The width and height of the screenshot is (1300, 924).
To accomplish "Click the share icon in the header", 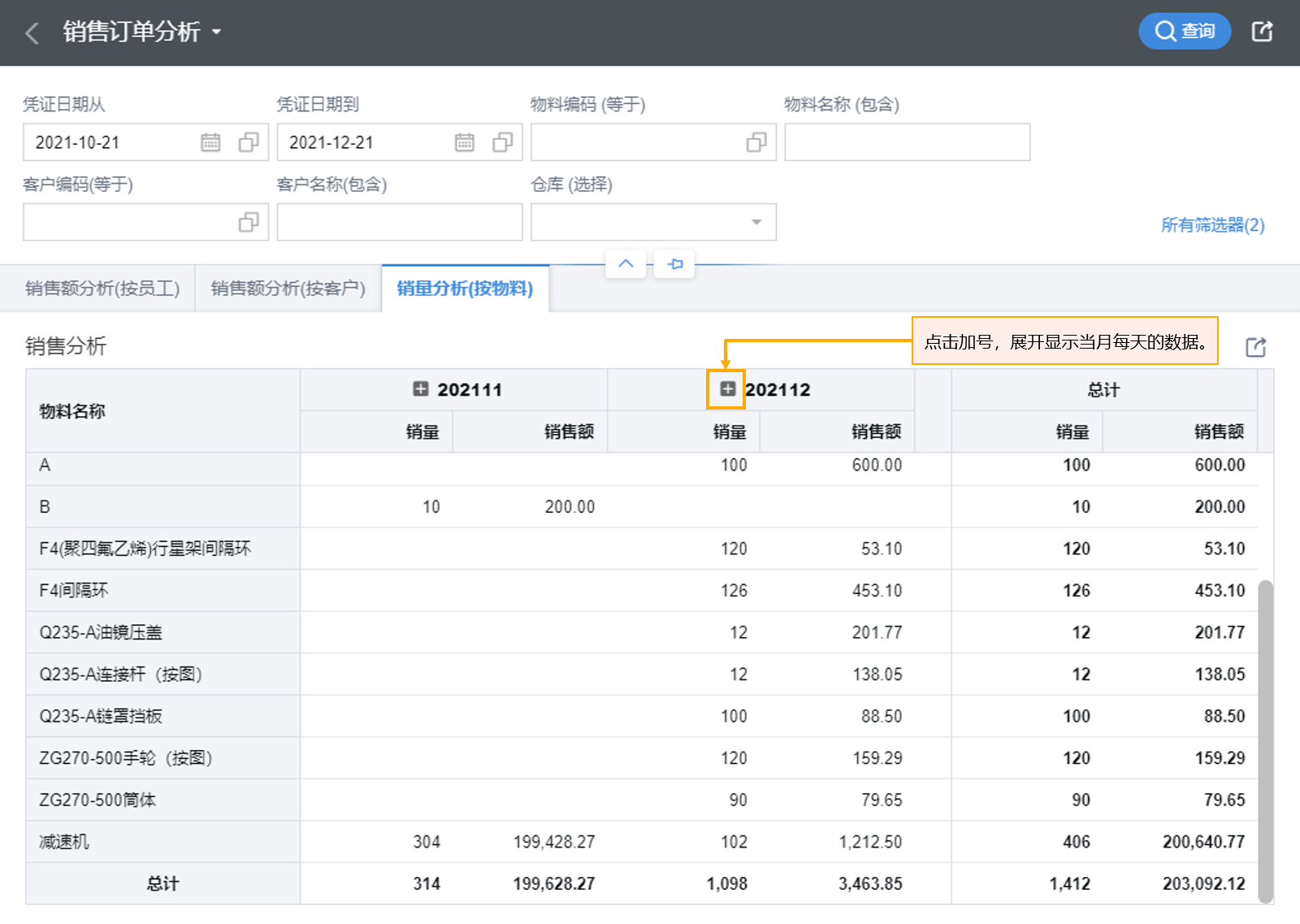I will [1262, 32].
